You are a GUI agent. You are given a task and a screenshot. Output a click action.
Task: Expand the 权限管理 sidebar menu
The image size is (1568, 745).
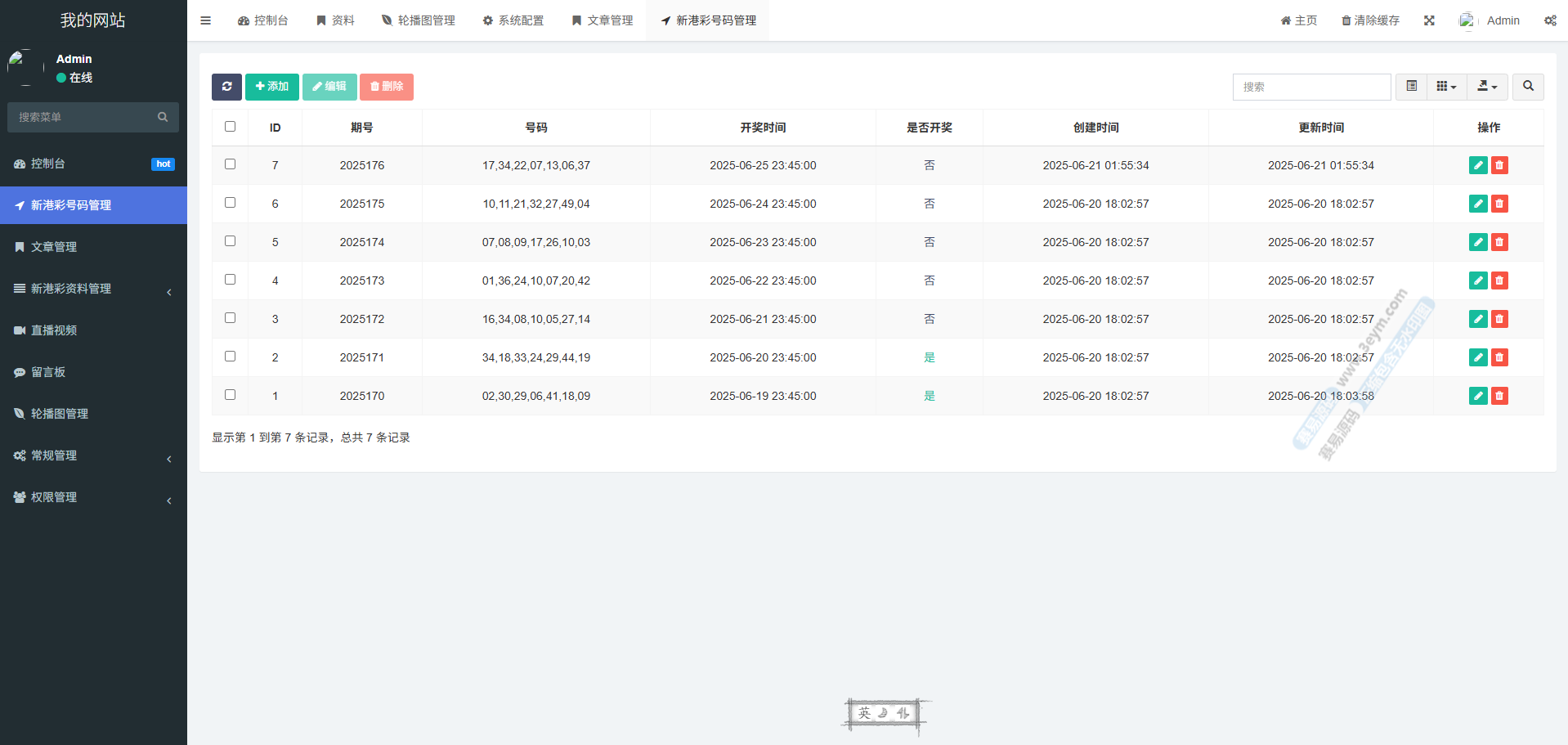click(93, 497)
